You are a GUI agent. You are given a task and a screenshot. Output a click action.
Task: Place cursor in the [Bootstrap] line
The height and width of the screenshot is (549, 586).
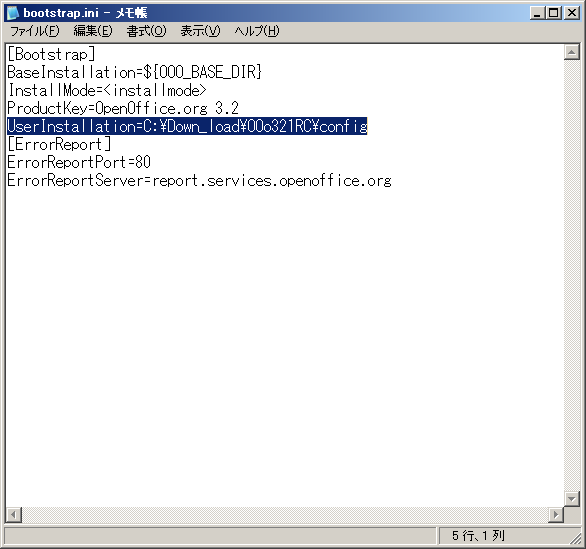(x=51, y=54)
